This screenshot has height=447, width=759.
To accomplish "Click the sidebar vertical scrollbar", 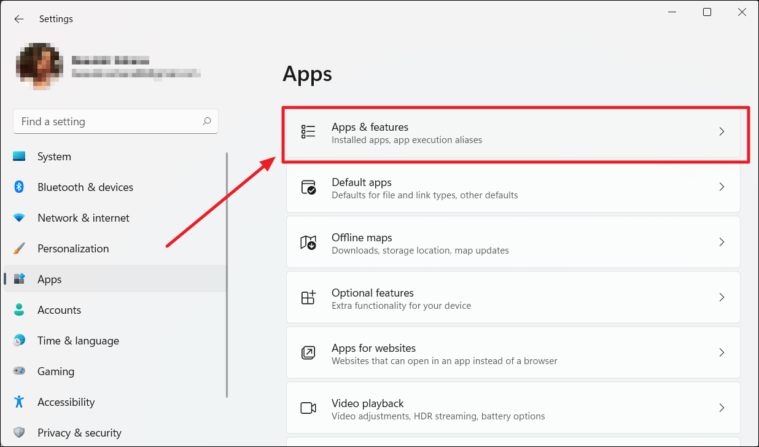I will click(x=227, y=275).
